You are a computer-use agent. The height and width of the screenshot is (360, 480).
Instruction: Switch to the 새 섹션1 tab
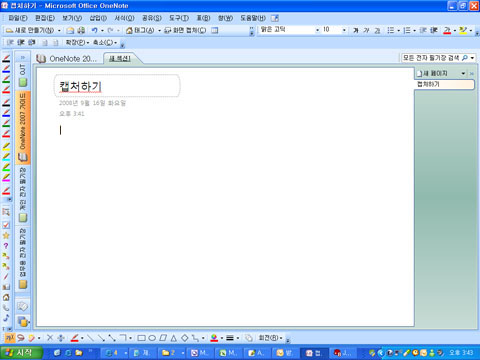120,59
